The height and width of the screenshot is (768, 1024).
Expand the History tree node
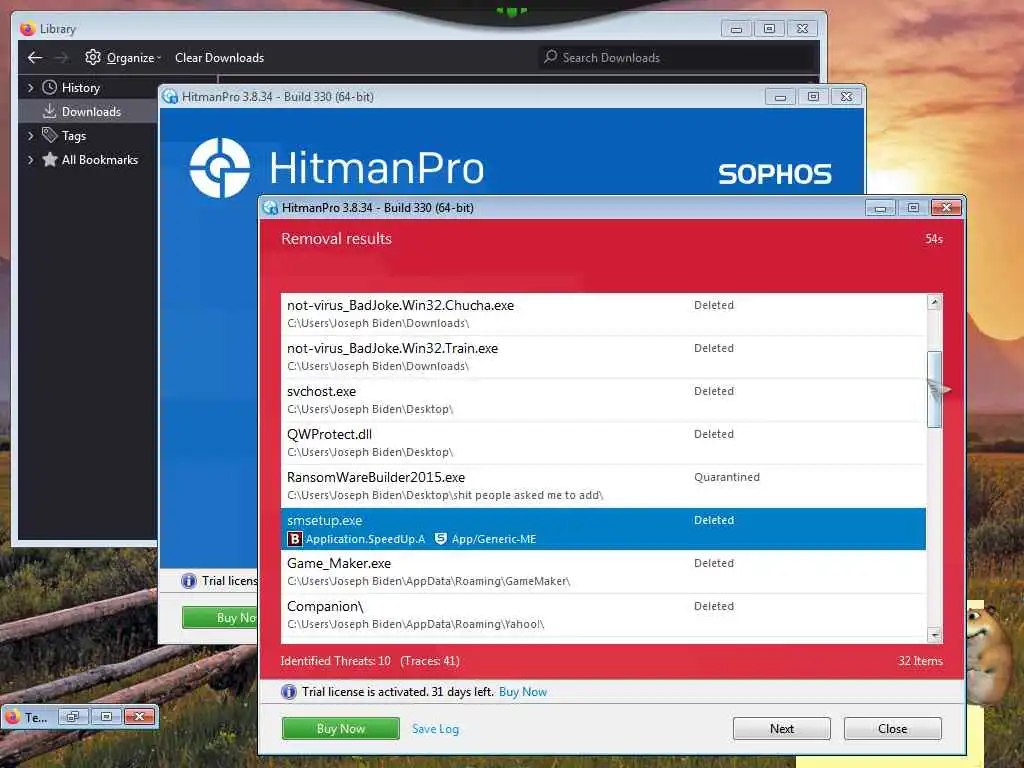30,88
